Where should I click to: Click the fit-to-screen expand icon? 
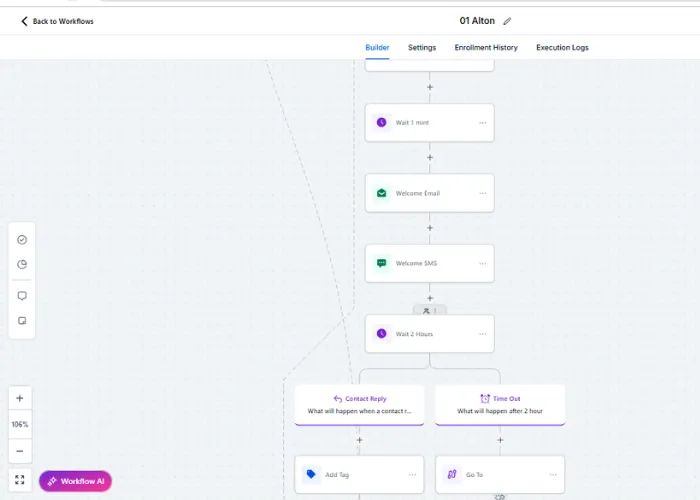pos(20,480)
